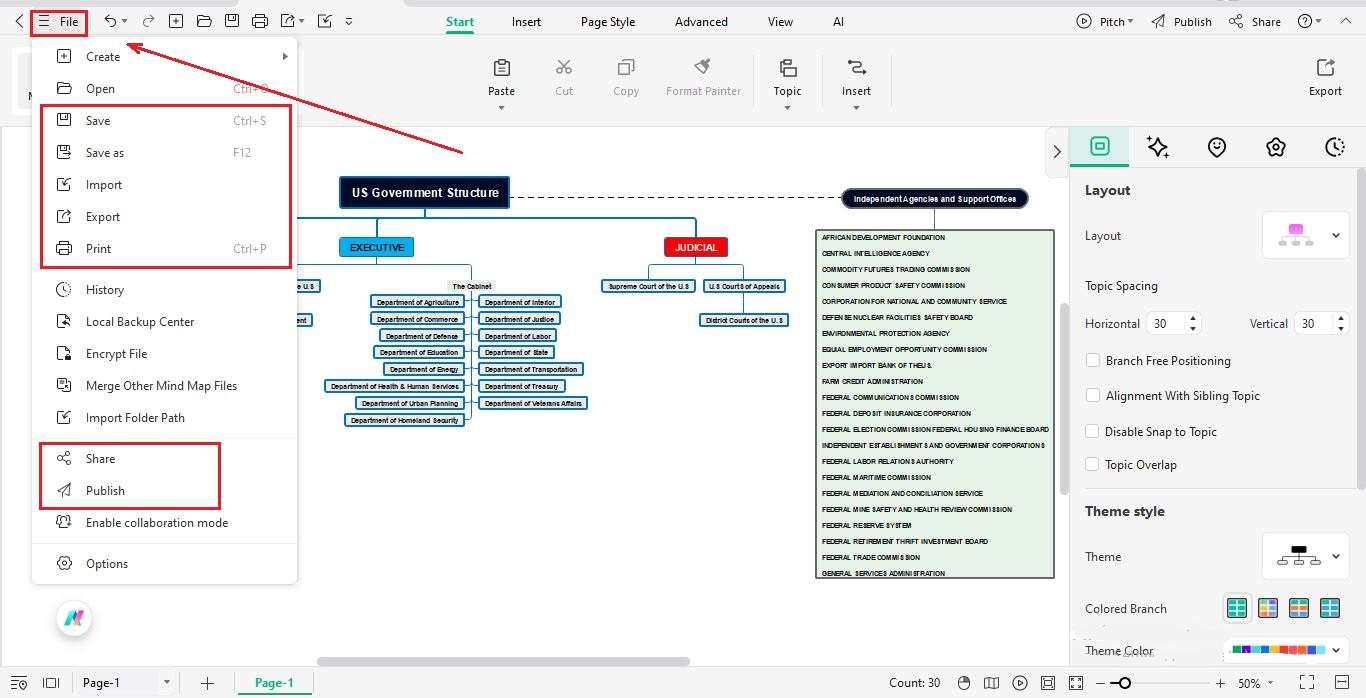Click the Copy icon in the ribbon
This screenshot has height=698, width=1366.
pos(626,67)
